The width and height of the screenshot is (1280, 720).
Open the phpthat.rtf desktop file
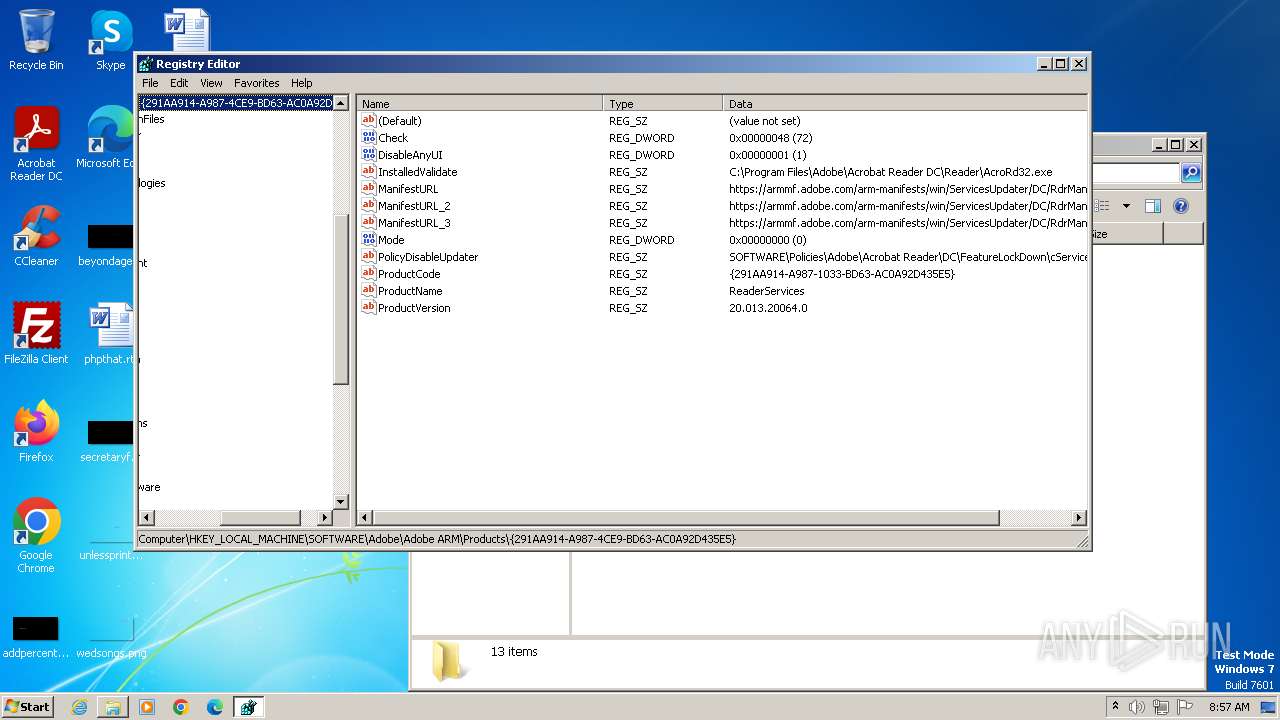click(x=110, y=333)
